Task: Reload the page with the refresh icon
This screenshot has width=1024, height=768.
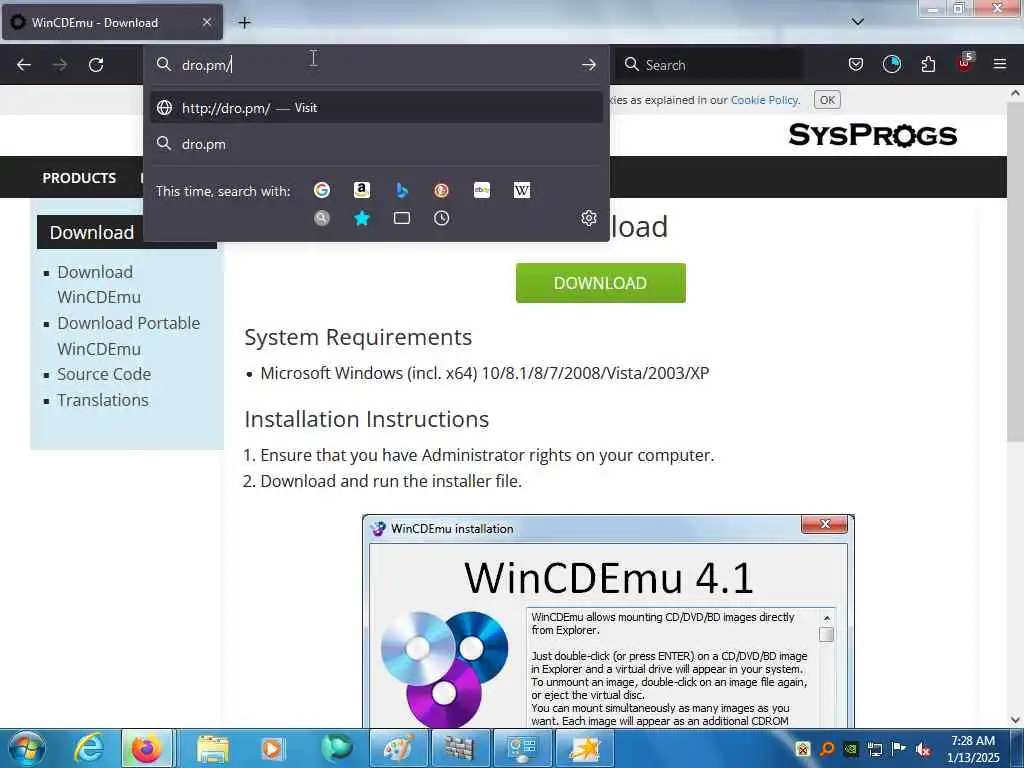Action: (96, 65)
